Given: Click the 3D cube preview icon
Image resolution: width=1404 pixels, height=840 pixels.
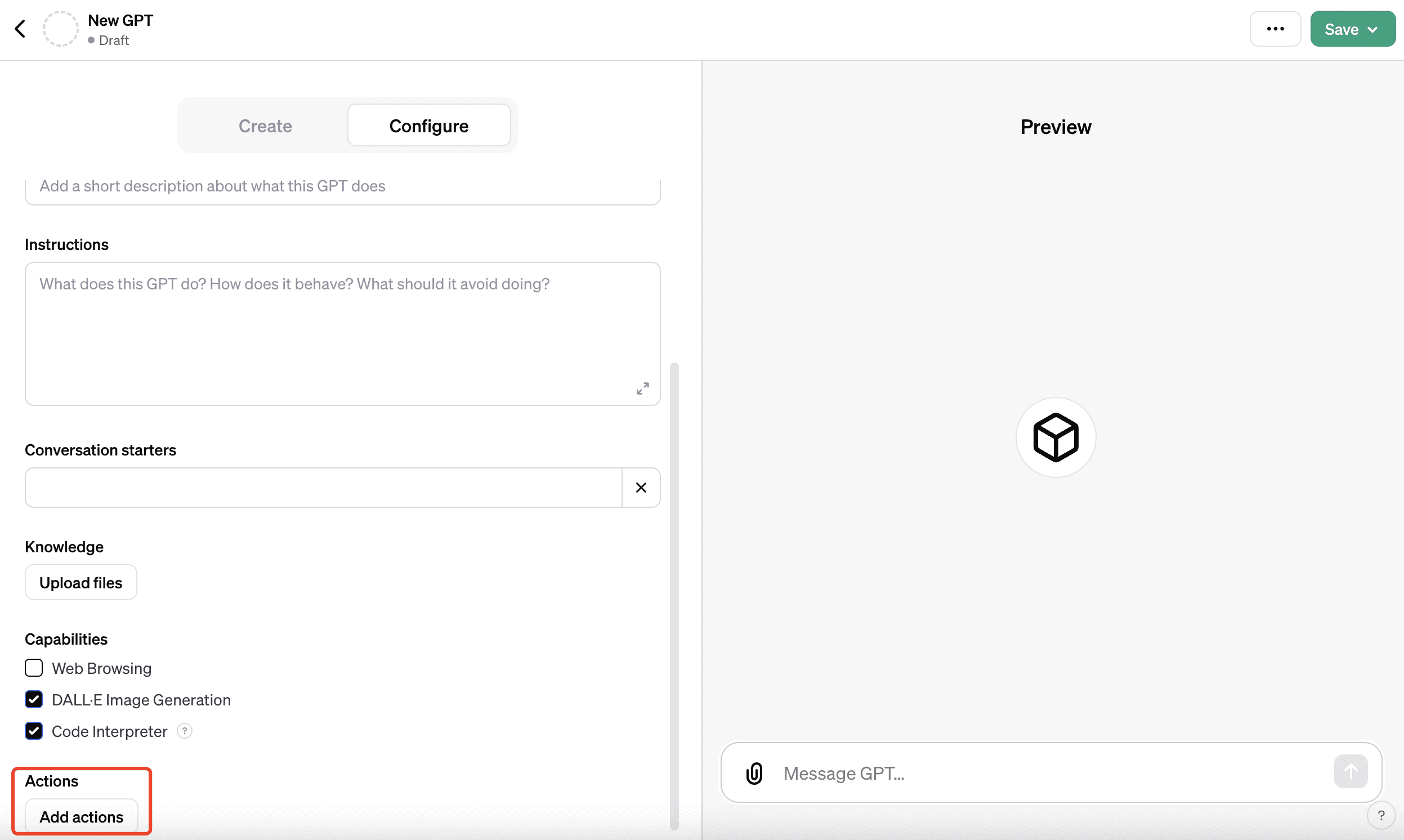Looking at the screenshot, I should click(1055, 437).
